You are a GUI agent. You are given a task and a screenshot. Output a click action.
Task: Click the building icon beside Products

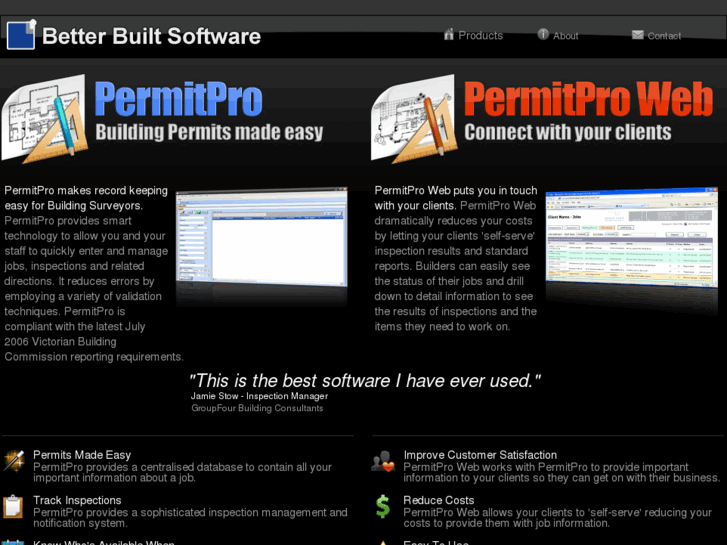click(448, 34)
